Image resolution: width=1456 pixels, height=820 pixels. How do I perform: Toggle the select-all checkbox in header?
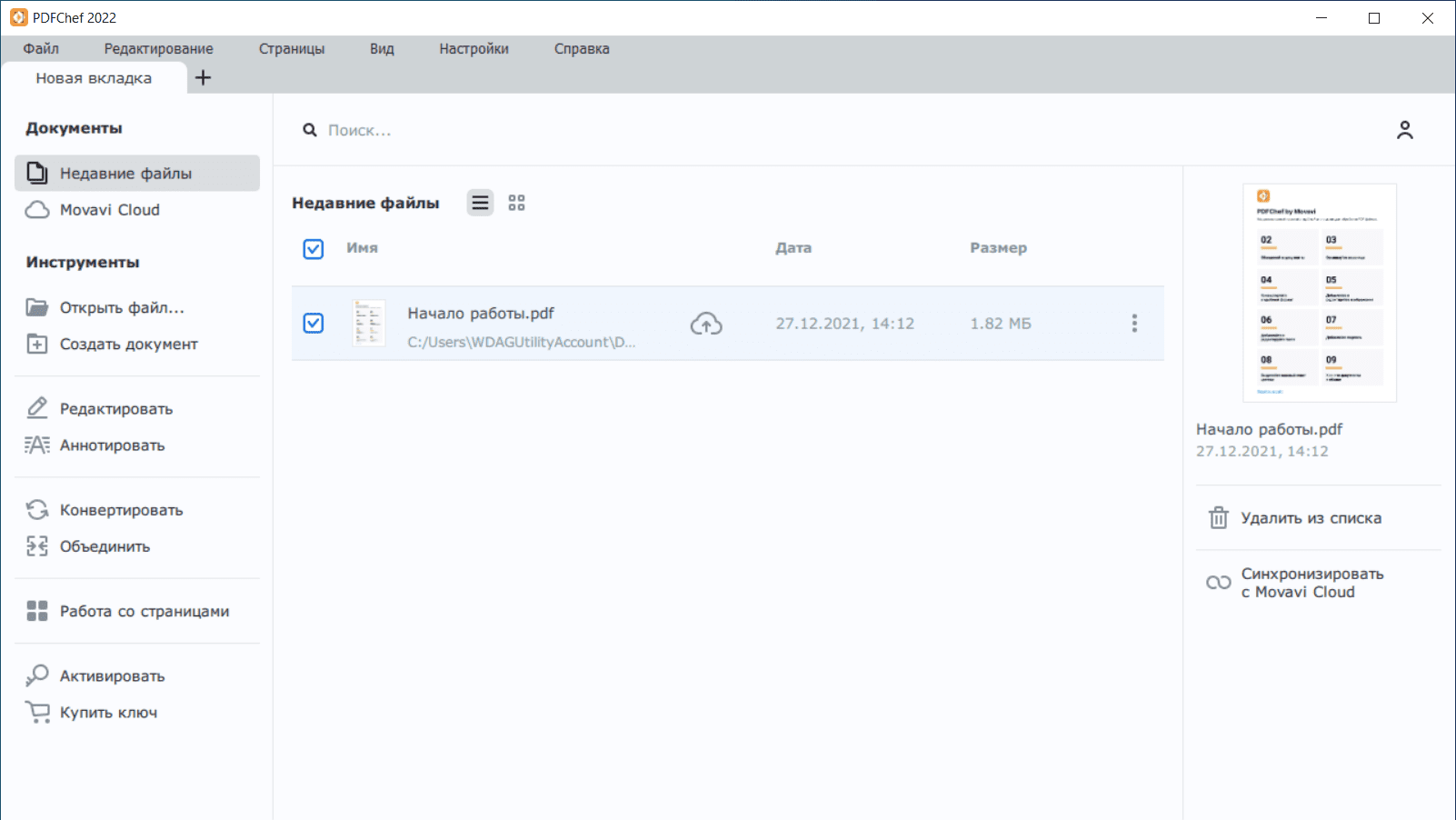[314, 248]
